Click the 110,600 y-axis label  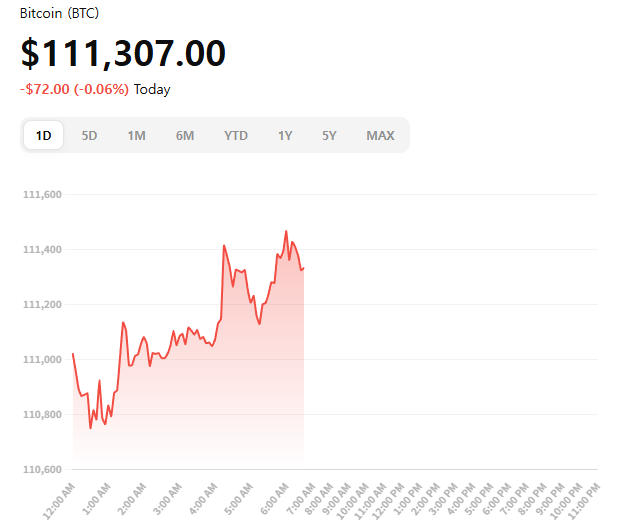pos(41,469)
